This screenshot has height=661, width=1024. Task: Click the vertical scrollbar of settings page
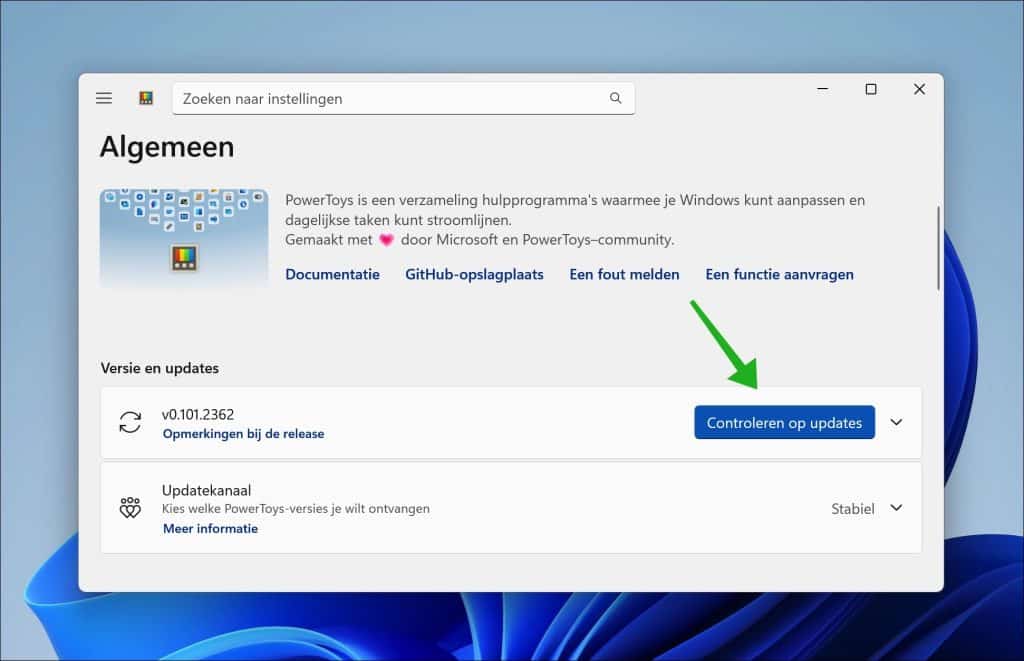click(938, 248)
